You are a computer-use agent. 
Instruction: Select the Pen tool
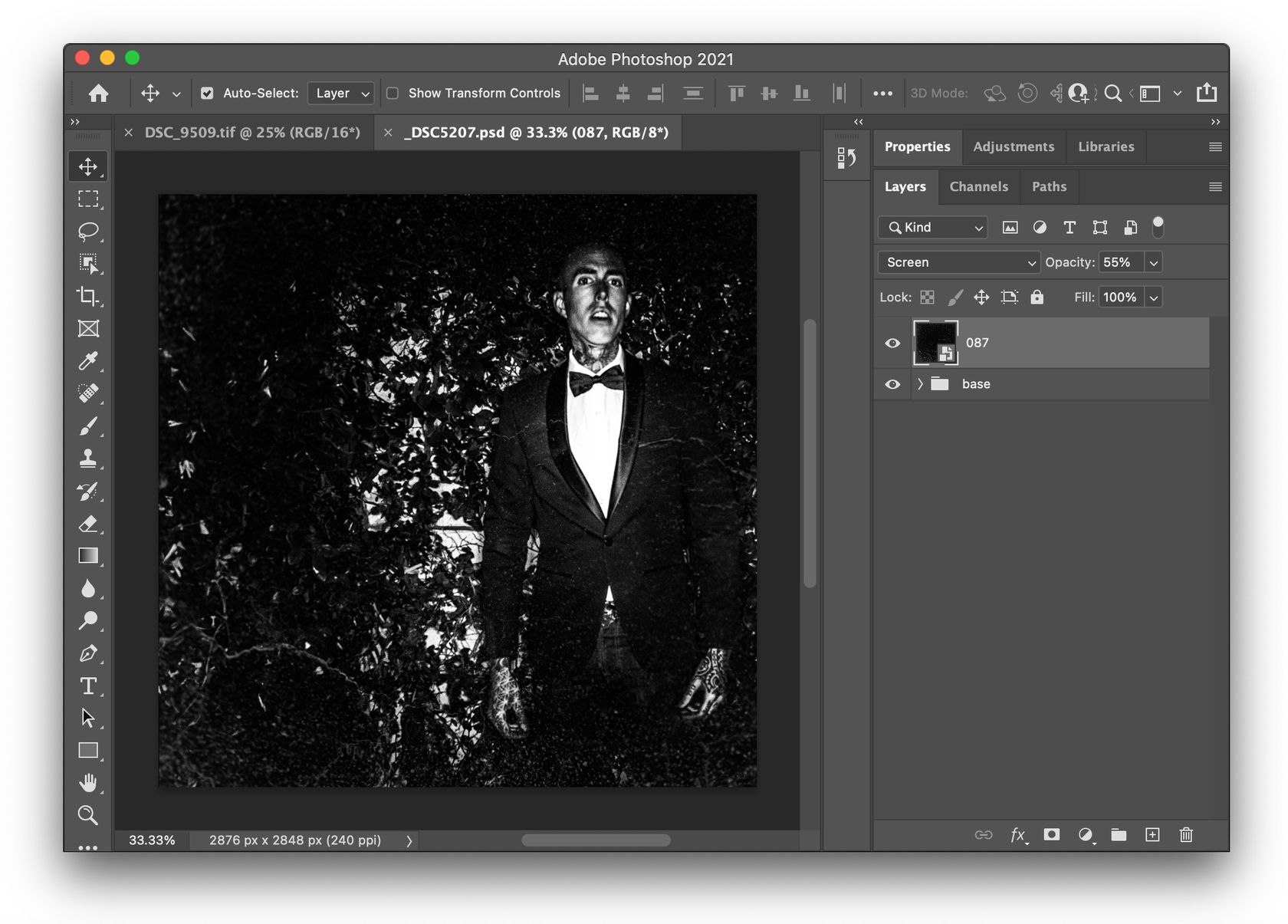tap(88, 653)
